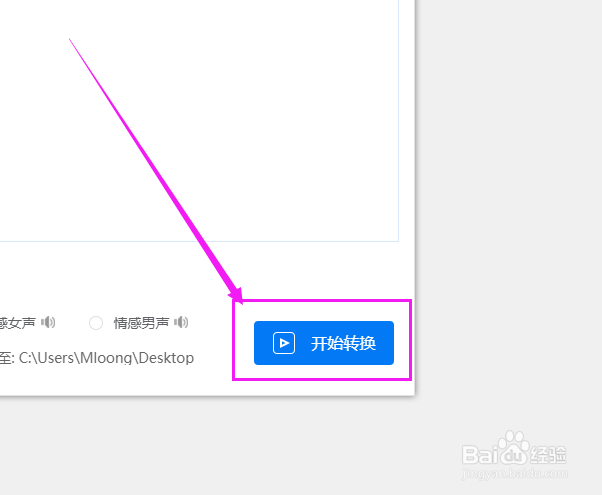
Task: Click the magenta highlight frame's top border
Action: [x=322, y=301]
